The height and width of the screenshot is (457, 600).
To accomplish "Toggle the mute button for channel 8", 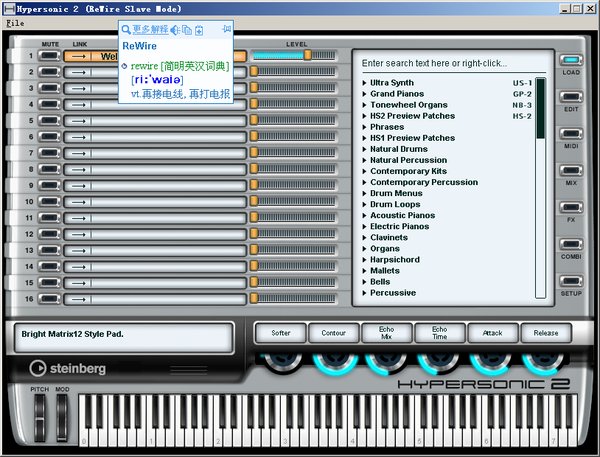I will pyautogui.click(x=50, y=169).
